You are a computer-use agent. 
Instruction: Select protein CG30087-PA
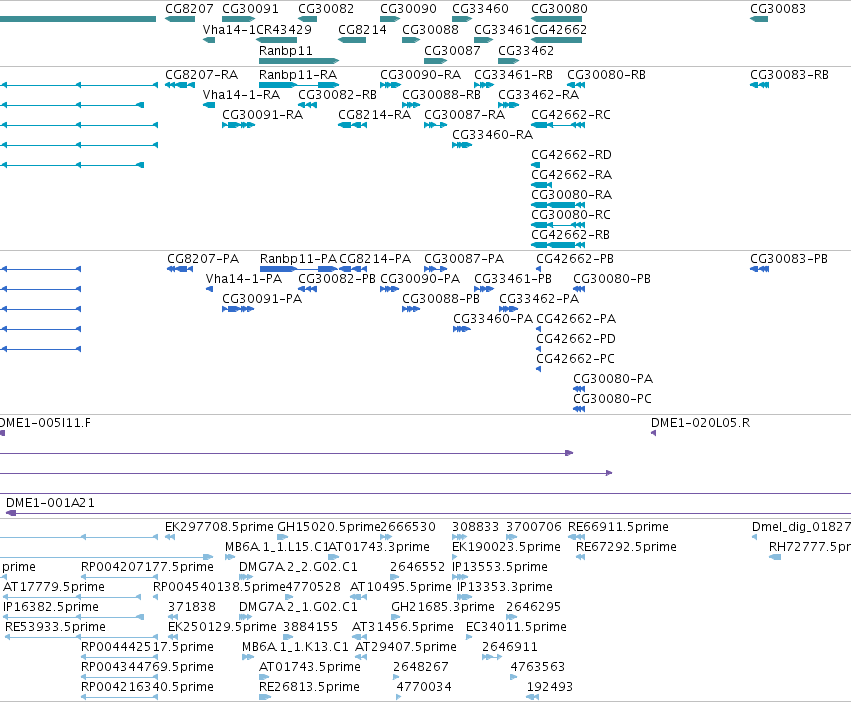(463, 259)
